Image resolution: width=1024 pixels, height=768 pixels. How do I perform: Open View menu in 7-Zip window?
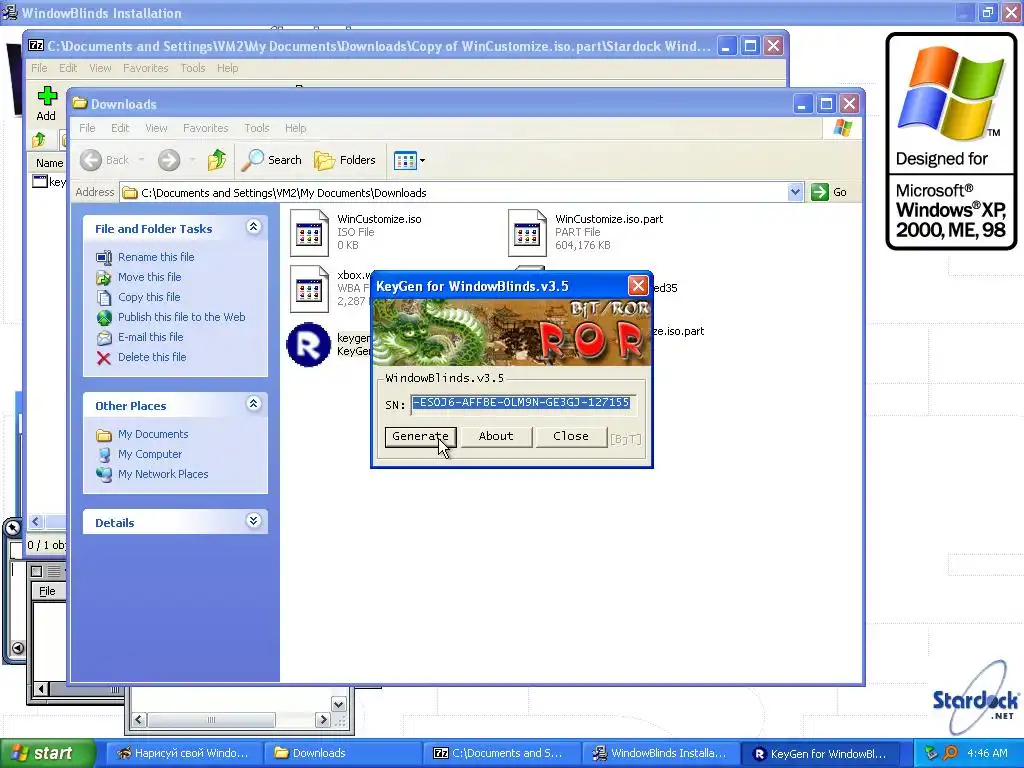(100, 68)
